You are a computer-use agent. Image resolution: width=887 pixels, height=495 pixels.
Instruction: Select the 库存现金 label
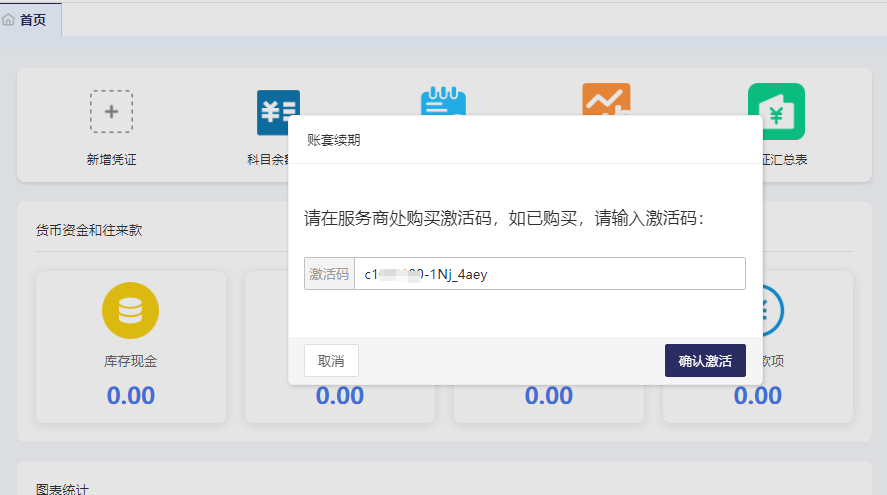pyautogui.click(x=131, y=361)
